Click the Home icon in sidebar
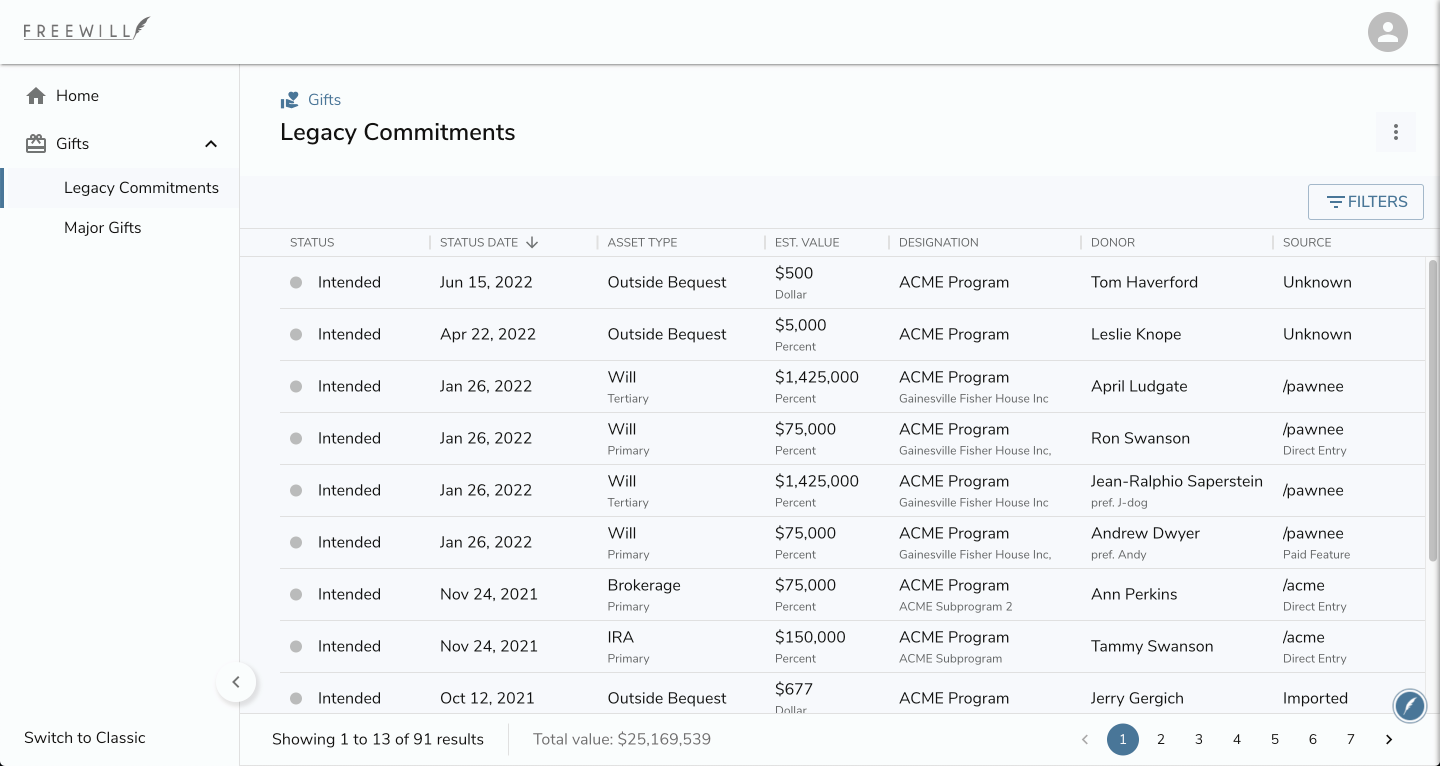1440x766 pixels. (36, 96)
